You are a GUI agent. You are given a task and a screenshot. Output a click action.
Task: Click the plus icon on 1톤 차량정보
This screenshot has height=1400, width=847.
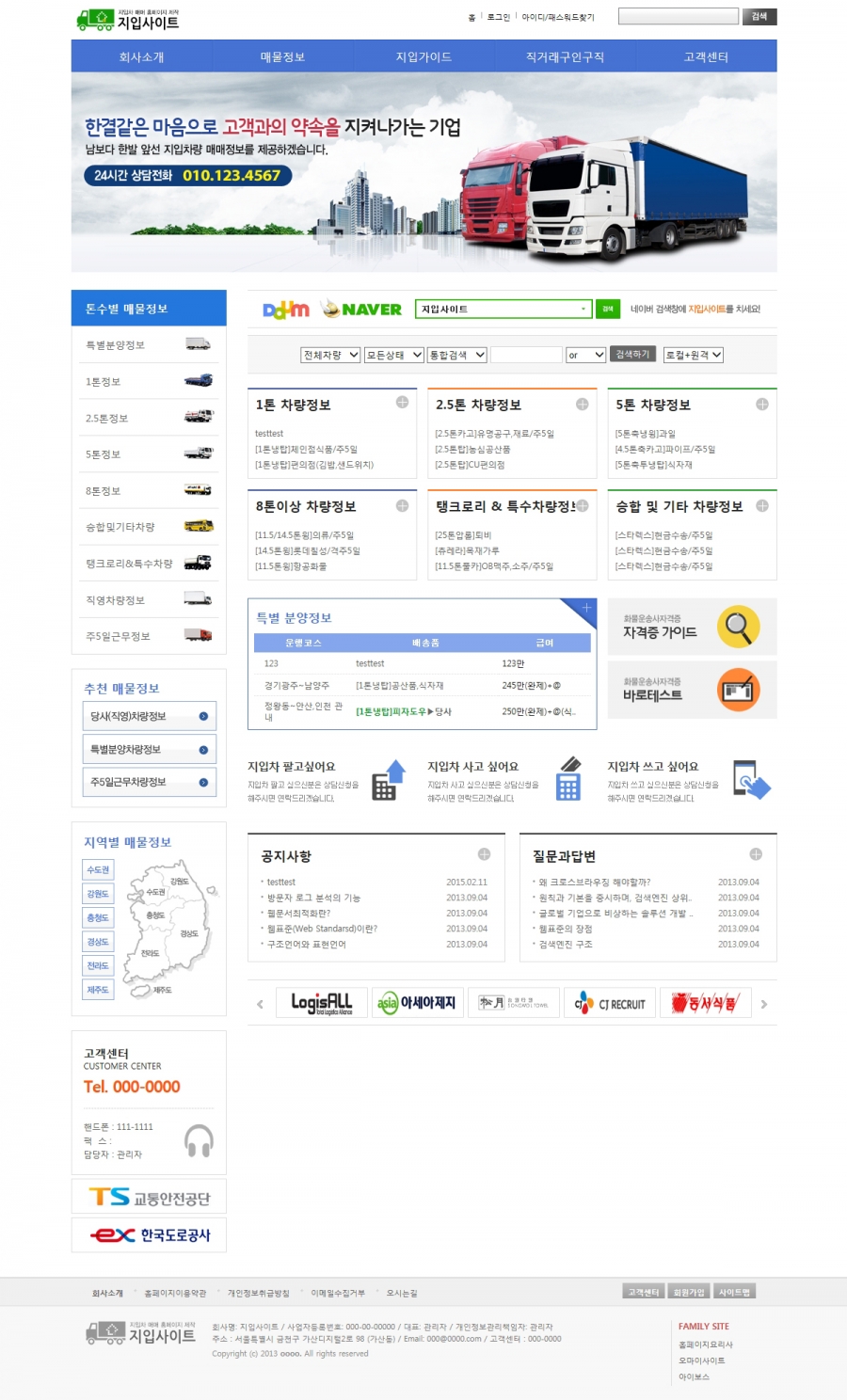[402, 403]
